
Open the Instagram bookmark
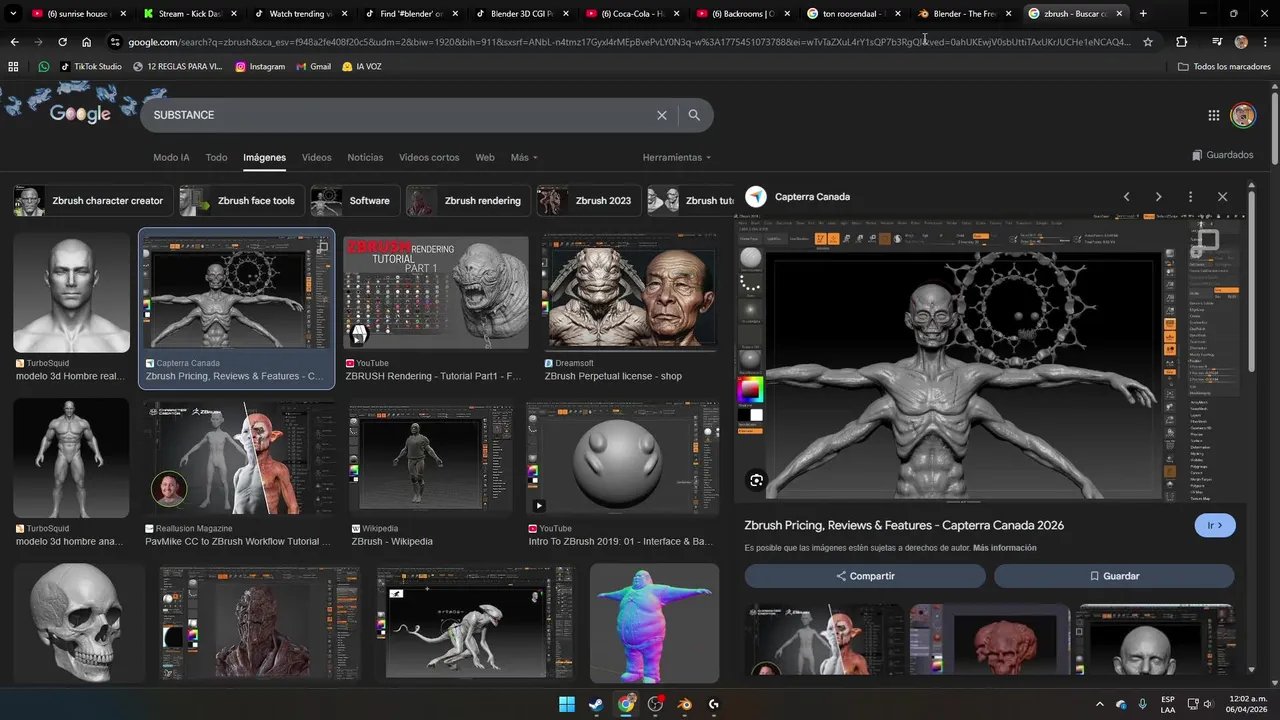[x=260, y=66]
